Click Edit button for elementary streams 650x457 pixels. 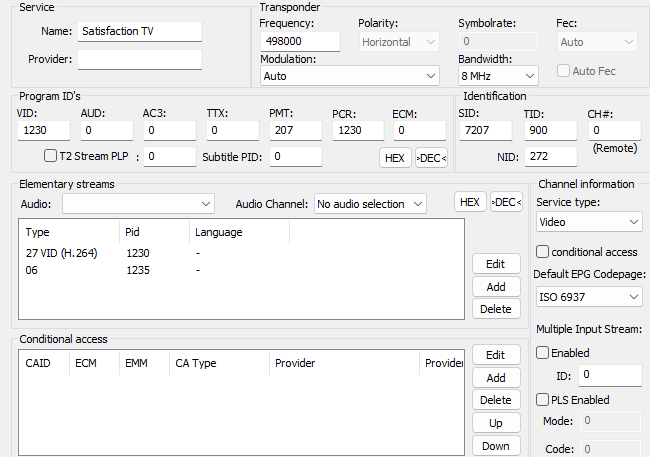496,264
